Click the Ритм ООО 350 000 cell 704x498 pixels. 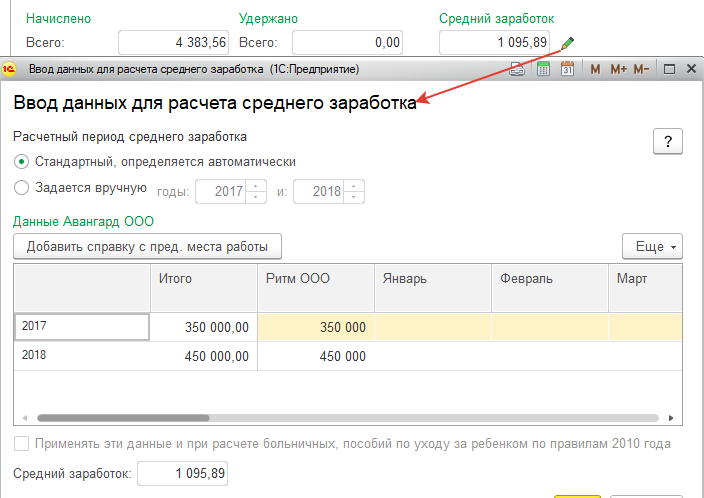(x=316, y=327)
